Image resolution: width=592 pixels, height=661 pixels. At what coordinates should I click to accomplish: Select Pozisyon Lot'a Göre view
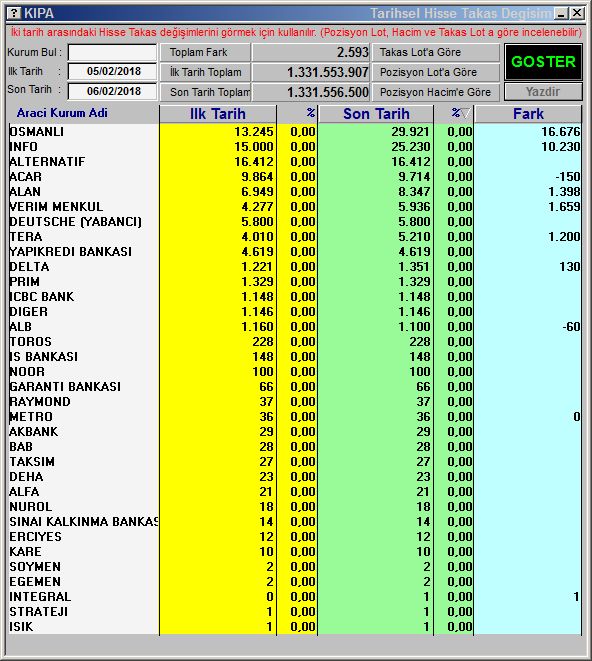click(436, 72)
